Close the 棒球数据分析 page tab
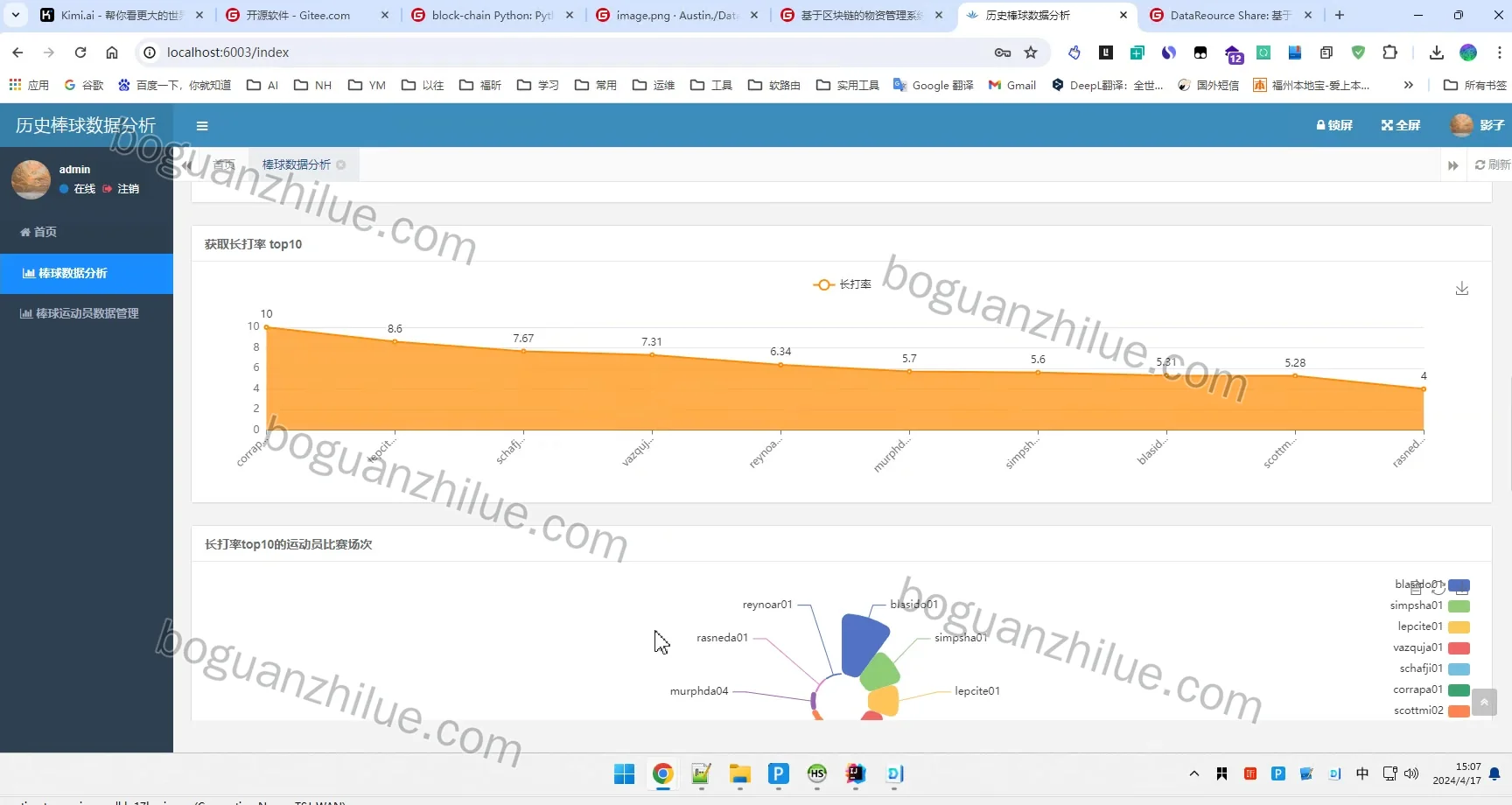Screen dimensions: 1512x805 [x=341, y=164]
